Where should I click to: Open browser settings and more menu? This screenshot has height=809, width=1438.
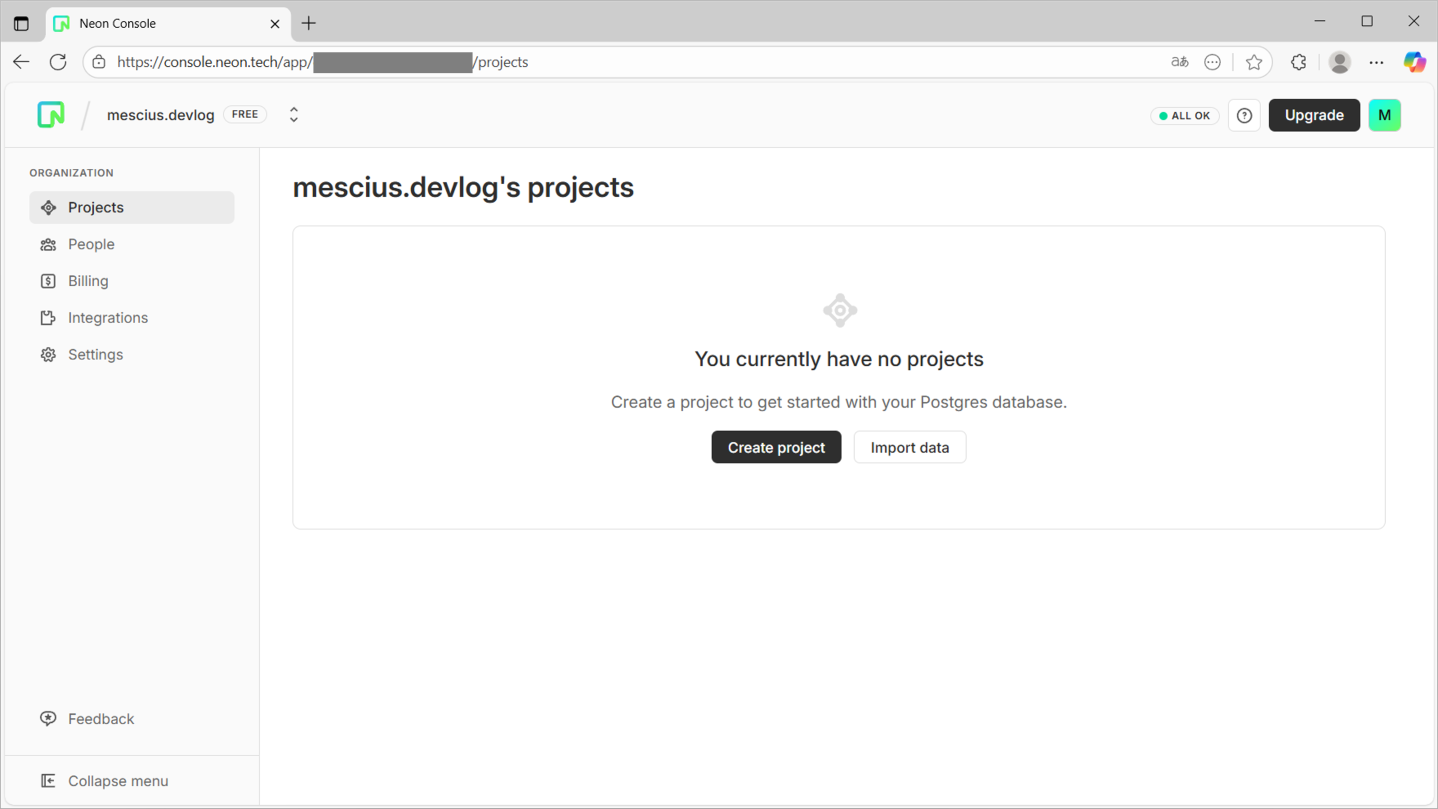tap(1376, 62)
